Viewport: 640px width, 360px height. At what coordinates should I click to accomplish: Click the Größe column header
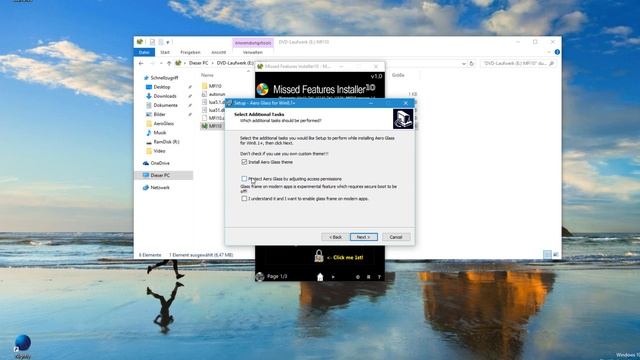398,75
